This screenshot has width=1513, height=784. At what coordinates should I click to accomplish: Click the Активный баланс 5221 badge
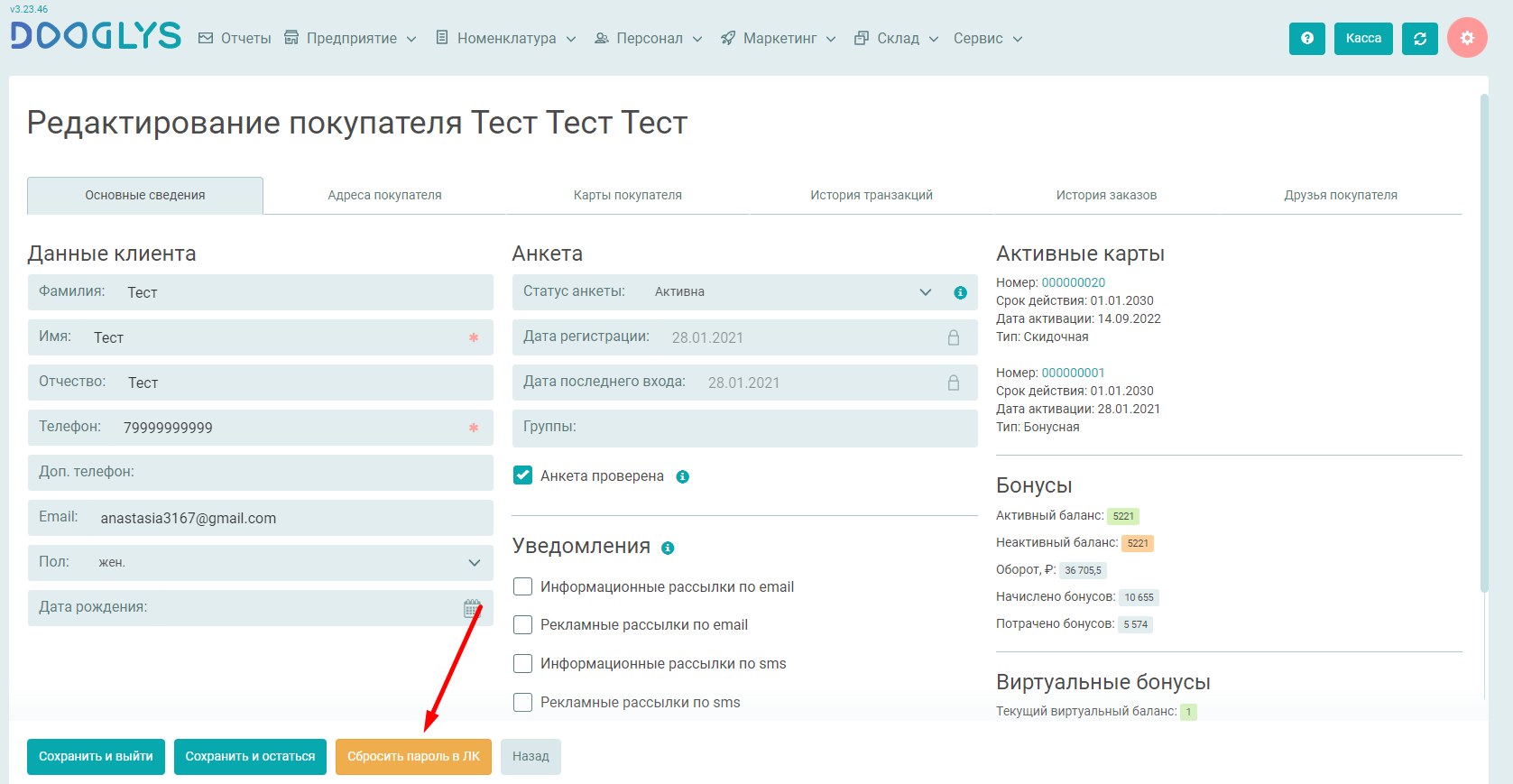(1123, 516)
